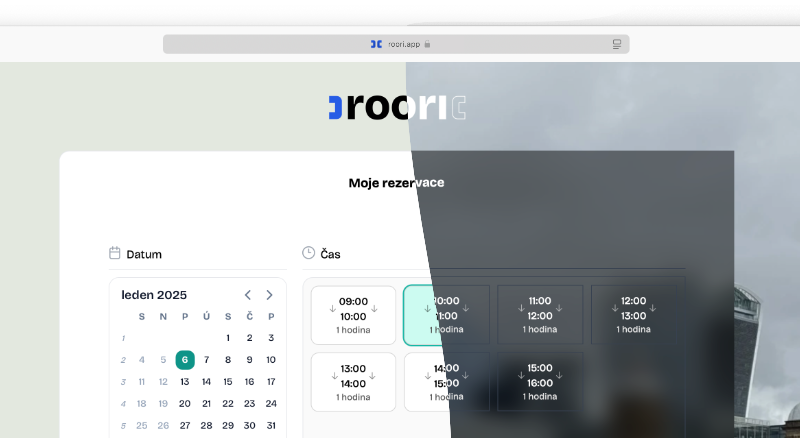Screen dimensions: 800x438
Task: Select the 13:00–14:00 time slot
Action: coord(353,382)
